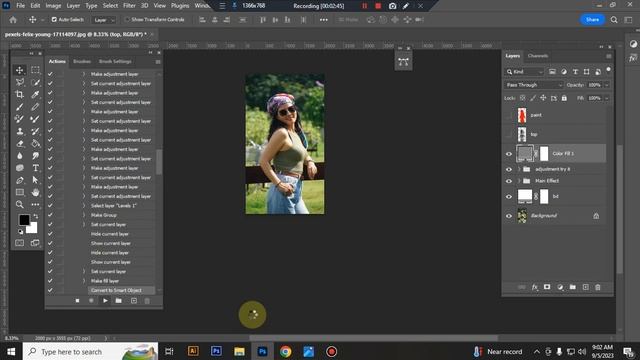Open the Select menu
640x360 pixels.
pos(110,6)
